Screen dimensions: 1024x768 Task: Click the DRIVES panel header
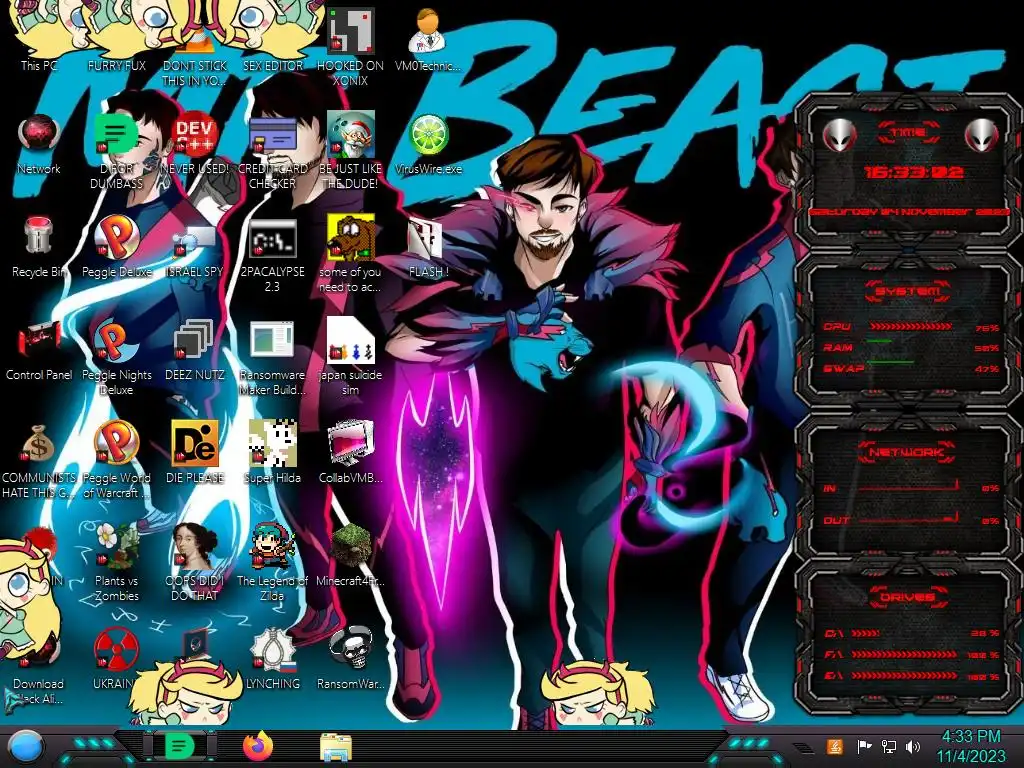[907, 597]
